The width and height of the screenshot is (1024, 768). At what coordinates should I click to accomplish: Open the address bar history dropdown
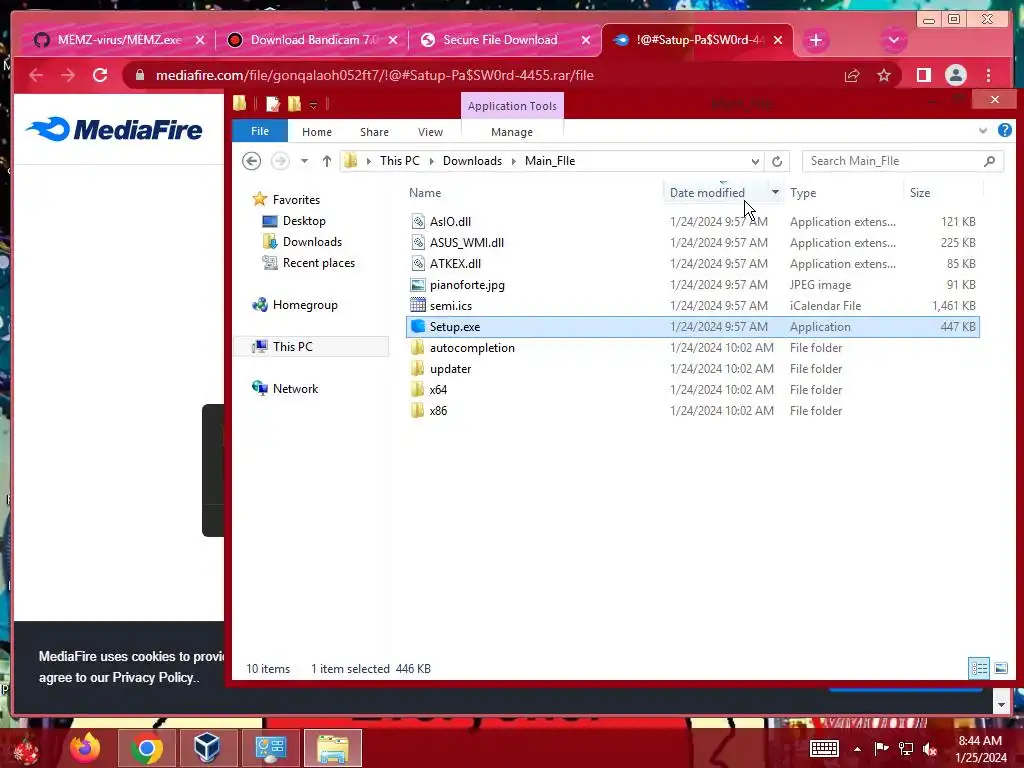(x=755, y=161)
